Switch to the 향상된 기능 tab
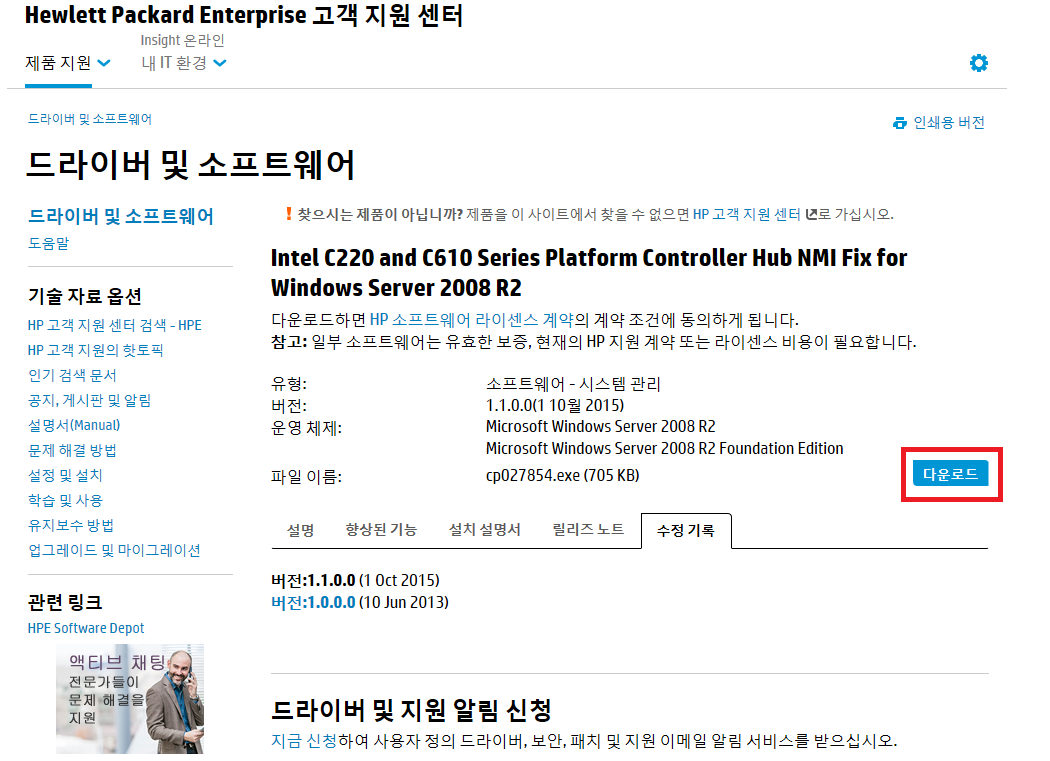This screenshot has height=761, width=1050. (x=381, y=530)
